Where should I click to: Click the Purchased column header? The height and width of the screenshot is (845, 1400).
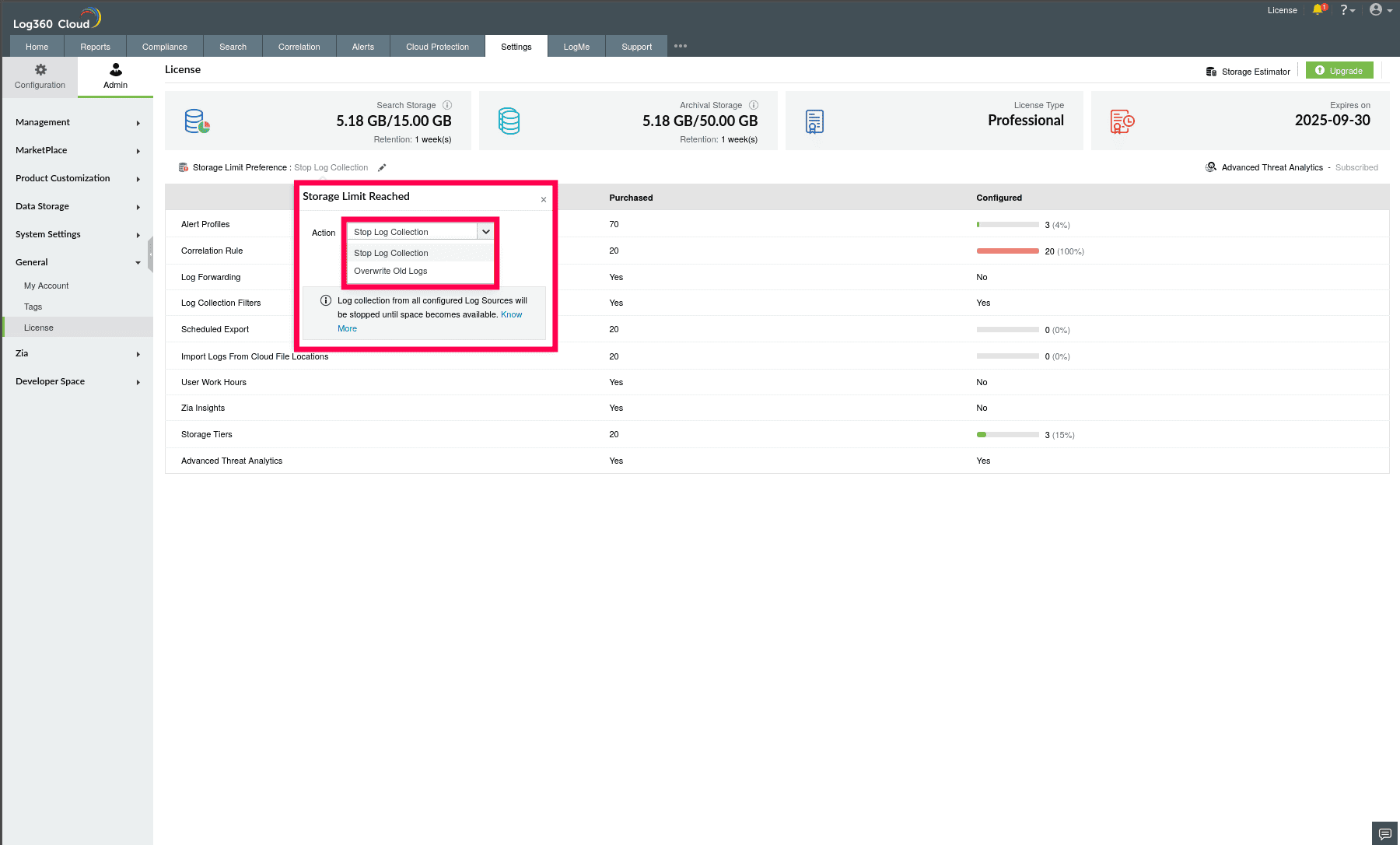[x=631, y=198]
